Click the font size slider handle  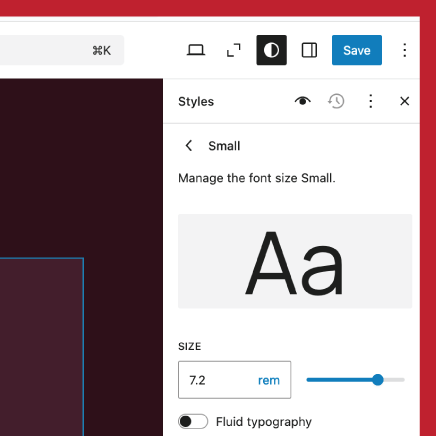pos(378,380)
